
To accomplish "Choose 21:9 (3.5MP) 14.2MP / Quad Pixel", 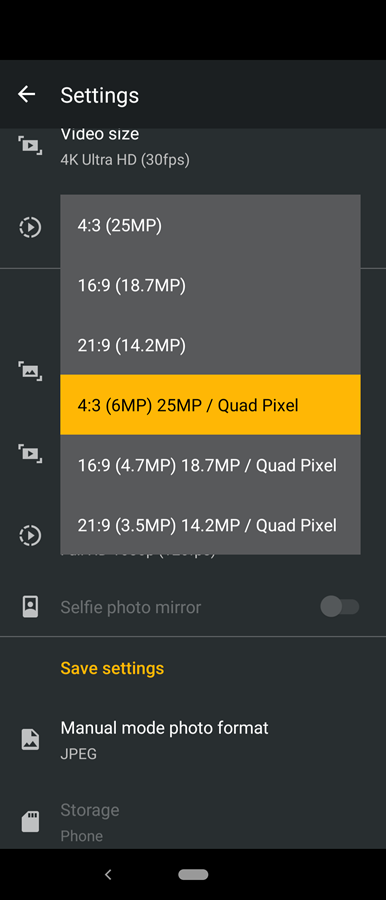I will pyautogui.click(x=210, y=525).
